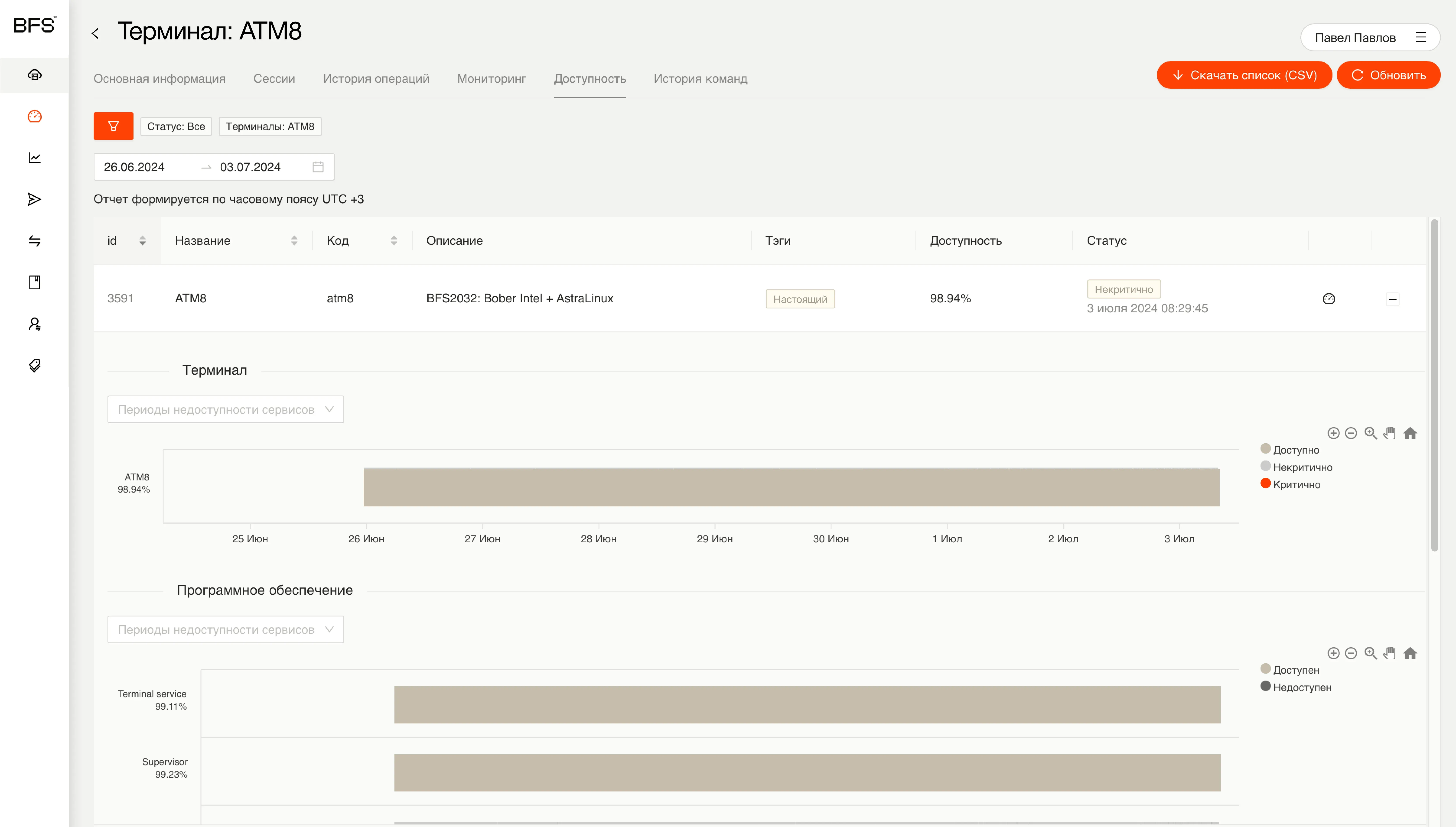Zoom in on the Терминал chart

1333,433
